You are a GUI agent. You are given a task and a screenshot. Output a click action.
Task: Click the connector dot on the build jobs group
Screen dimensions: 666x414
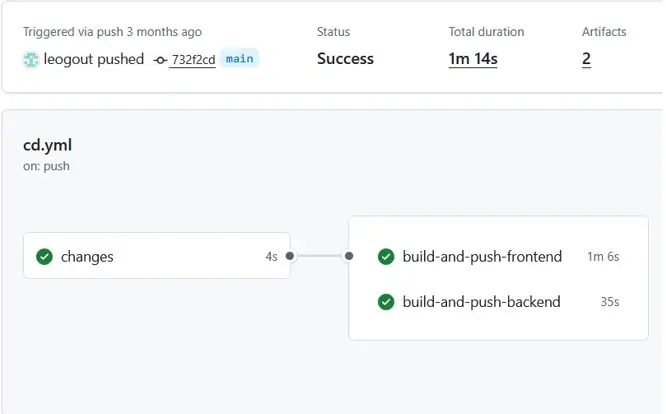click(x=349, y=256)
